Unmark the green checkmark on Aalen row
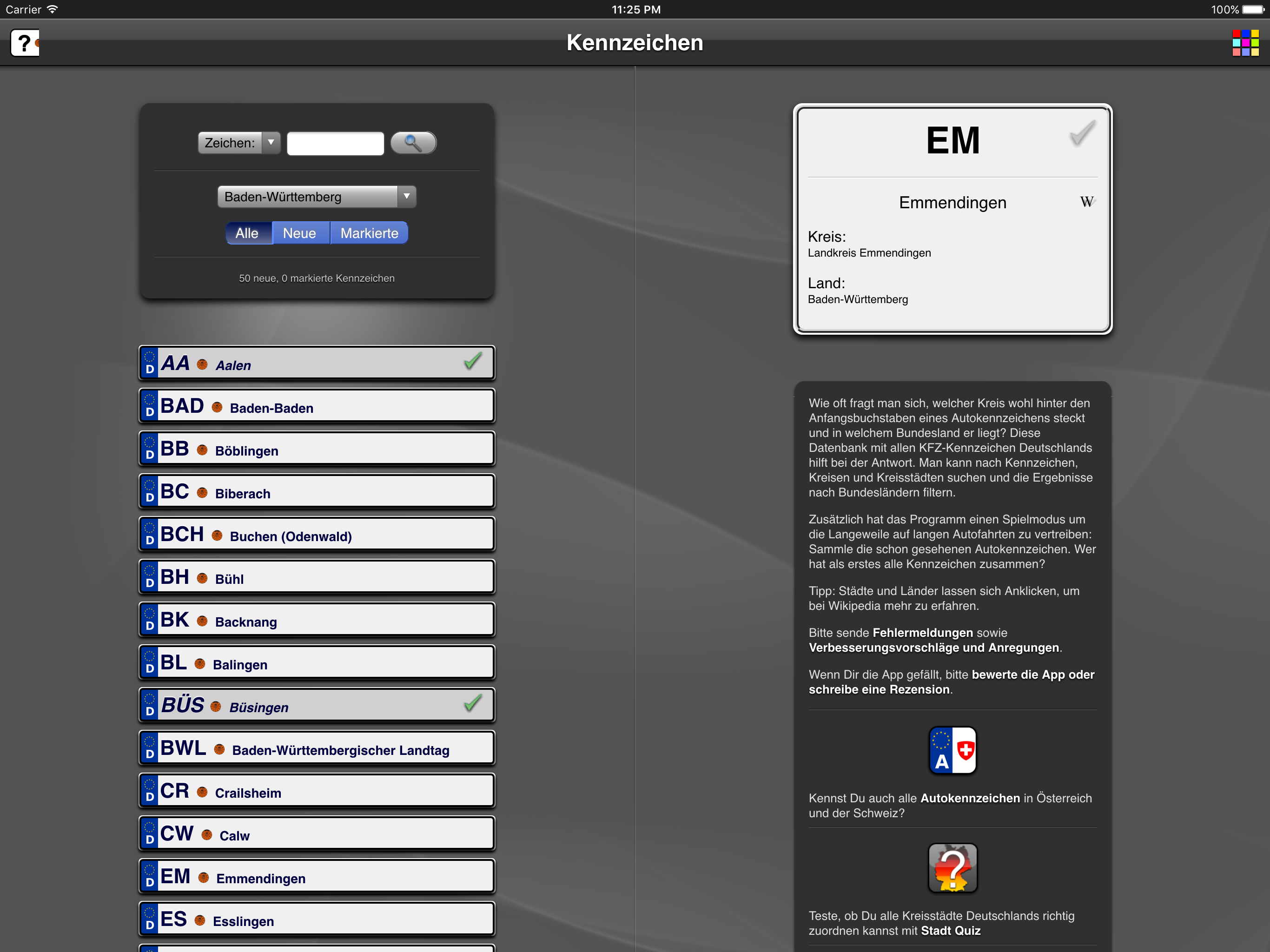The width and height of the screenshot is (1270, 952). click(472, 362)
